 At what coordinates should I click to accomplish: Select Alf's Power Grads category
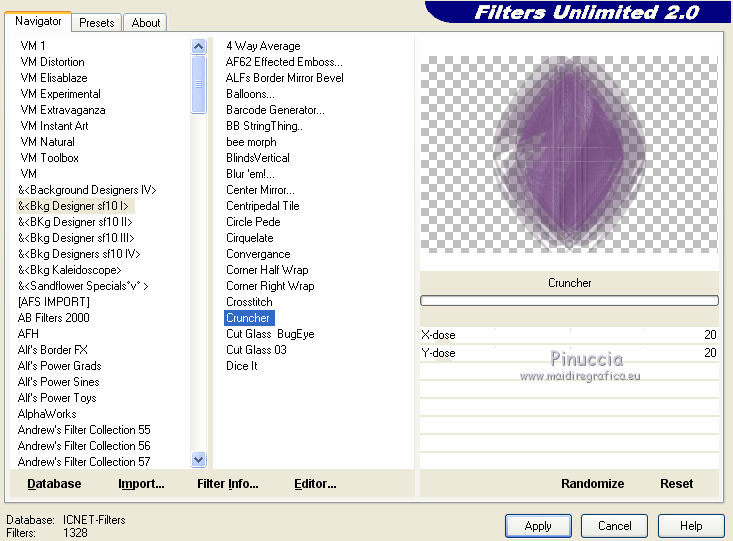60,366
